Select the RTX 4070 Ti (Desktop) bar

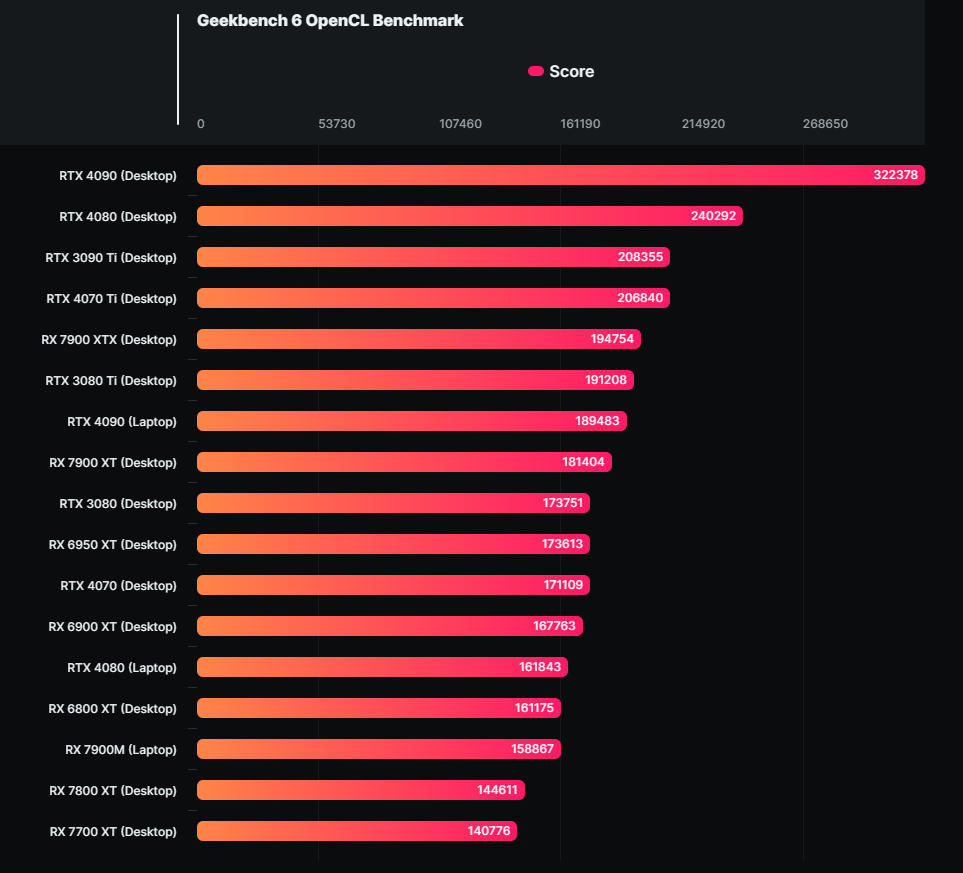(x=433, y=298)
